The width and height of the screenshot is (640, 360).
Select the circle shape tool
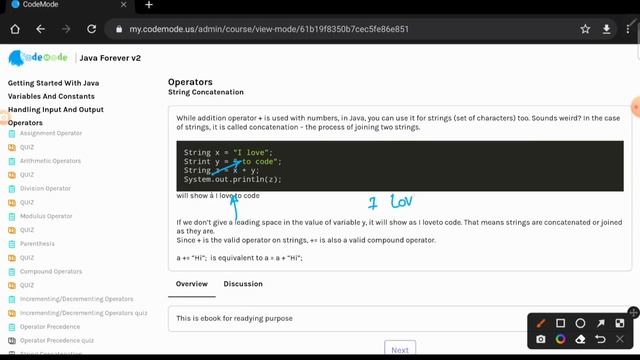(580, 323)
